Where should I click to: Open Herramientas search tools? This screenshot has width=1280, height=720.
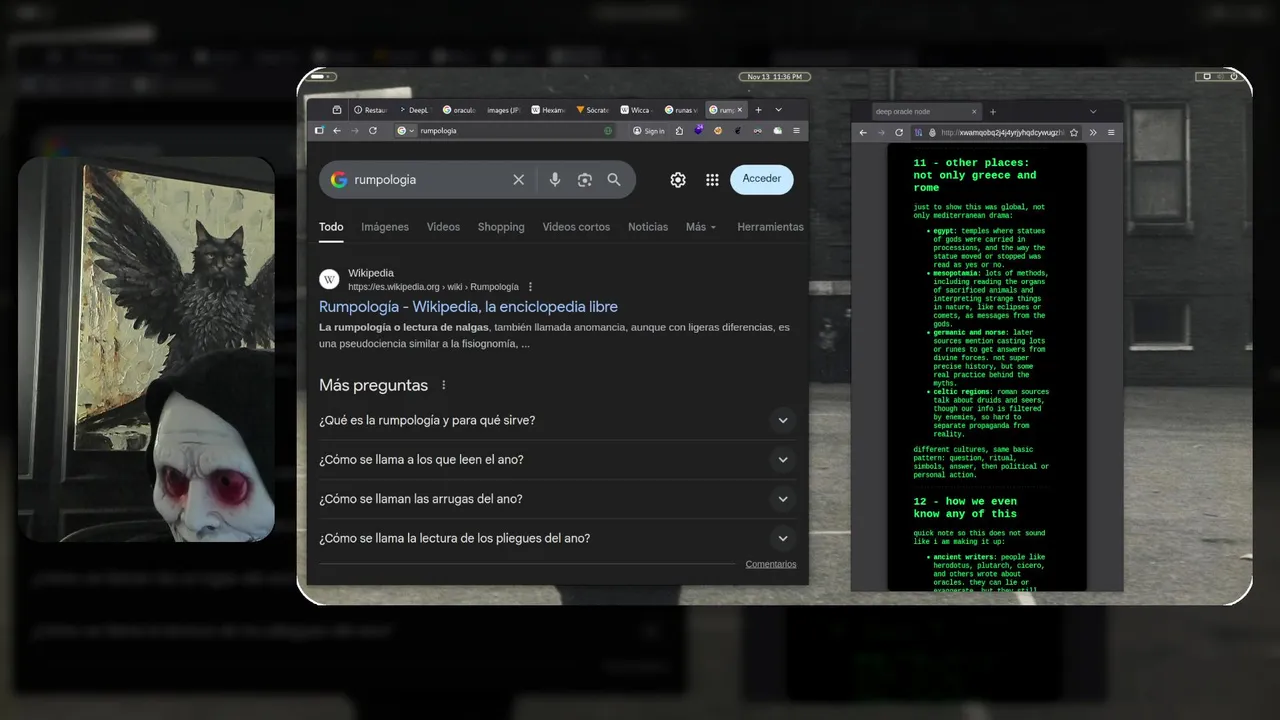[x=770, y=227]
